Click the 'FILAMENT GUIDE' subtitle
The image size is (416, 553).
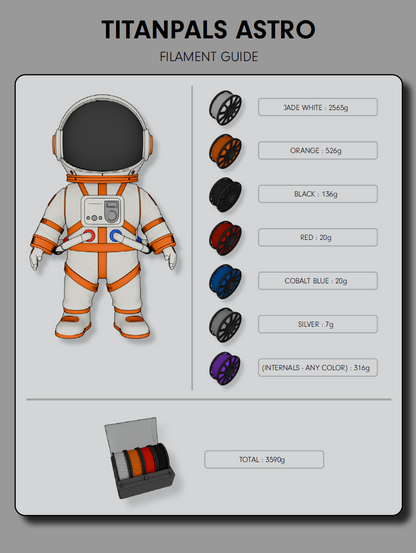point(209,57)
